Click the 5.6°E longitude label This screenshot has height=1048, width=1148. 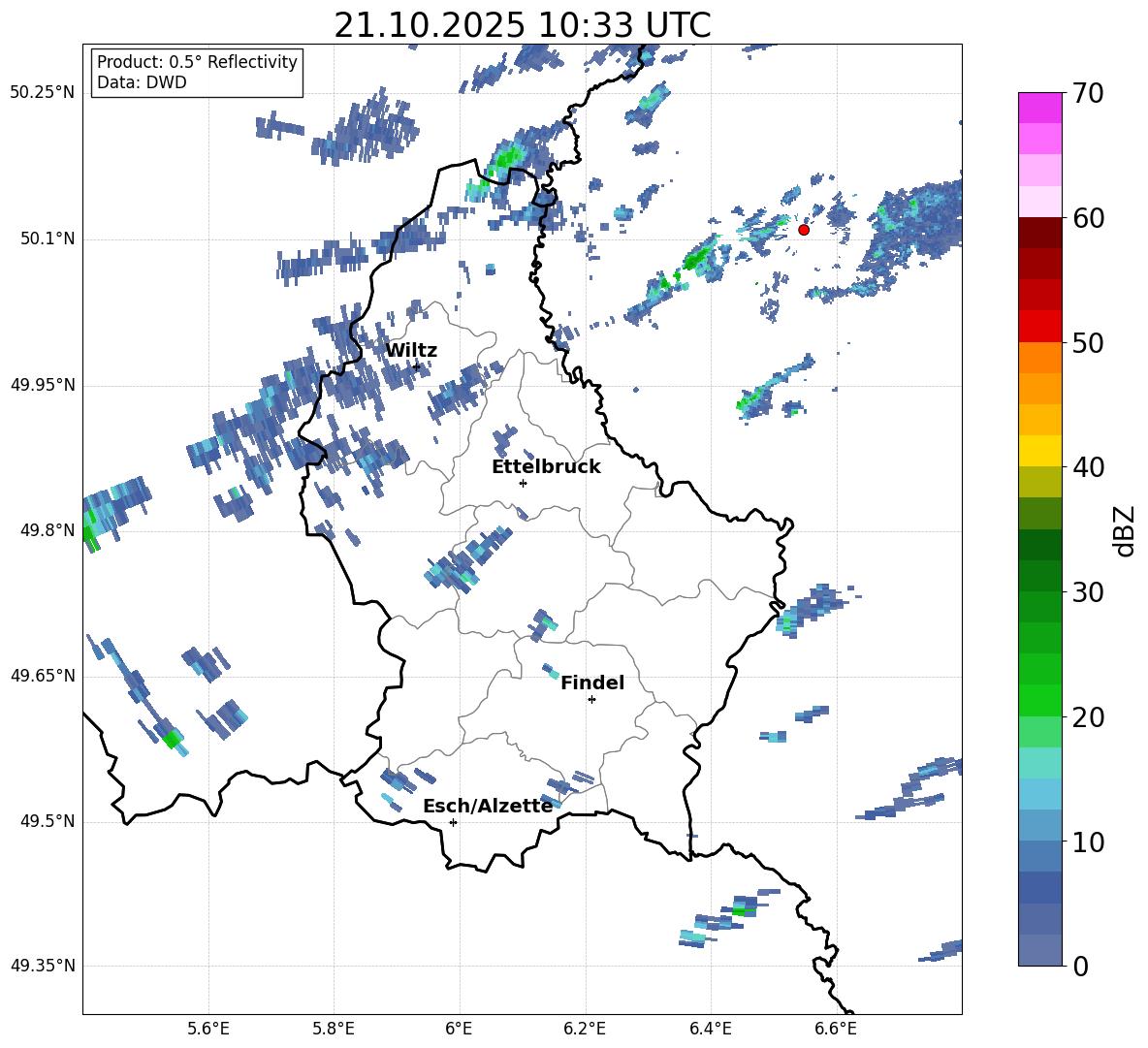pyautogui.click(x=207, y=1029)
